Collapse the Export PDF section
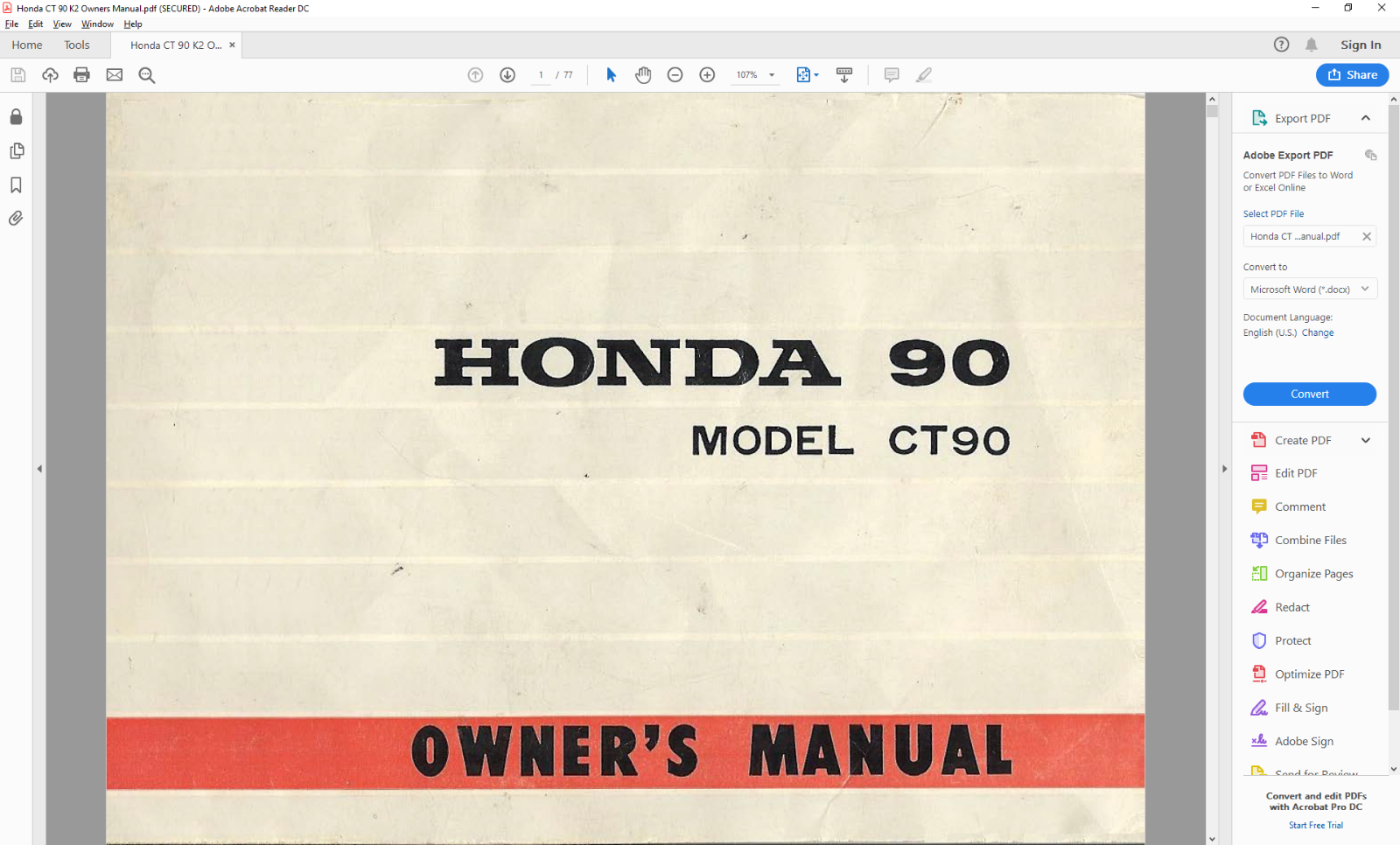The width and height of the screenshot is (1400, 845). coord(1365,118)
